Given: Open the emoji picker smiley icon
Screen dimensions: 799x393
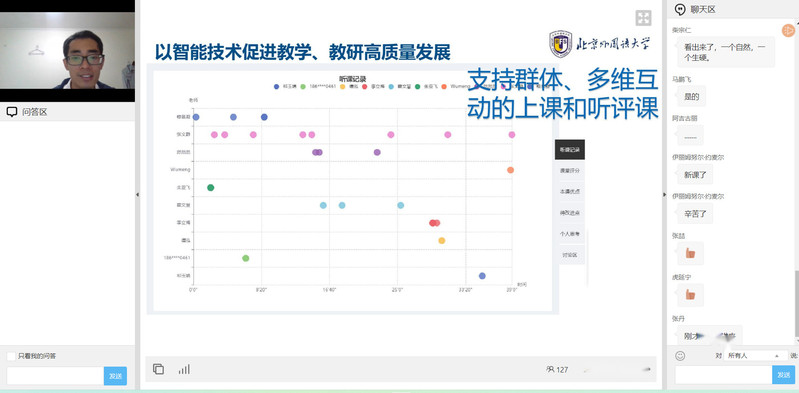Looking at the screenshot, I should click(680, 356).
